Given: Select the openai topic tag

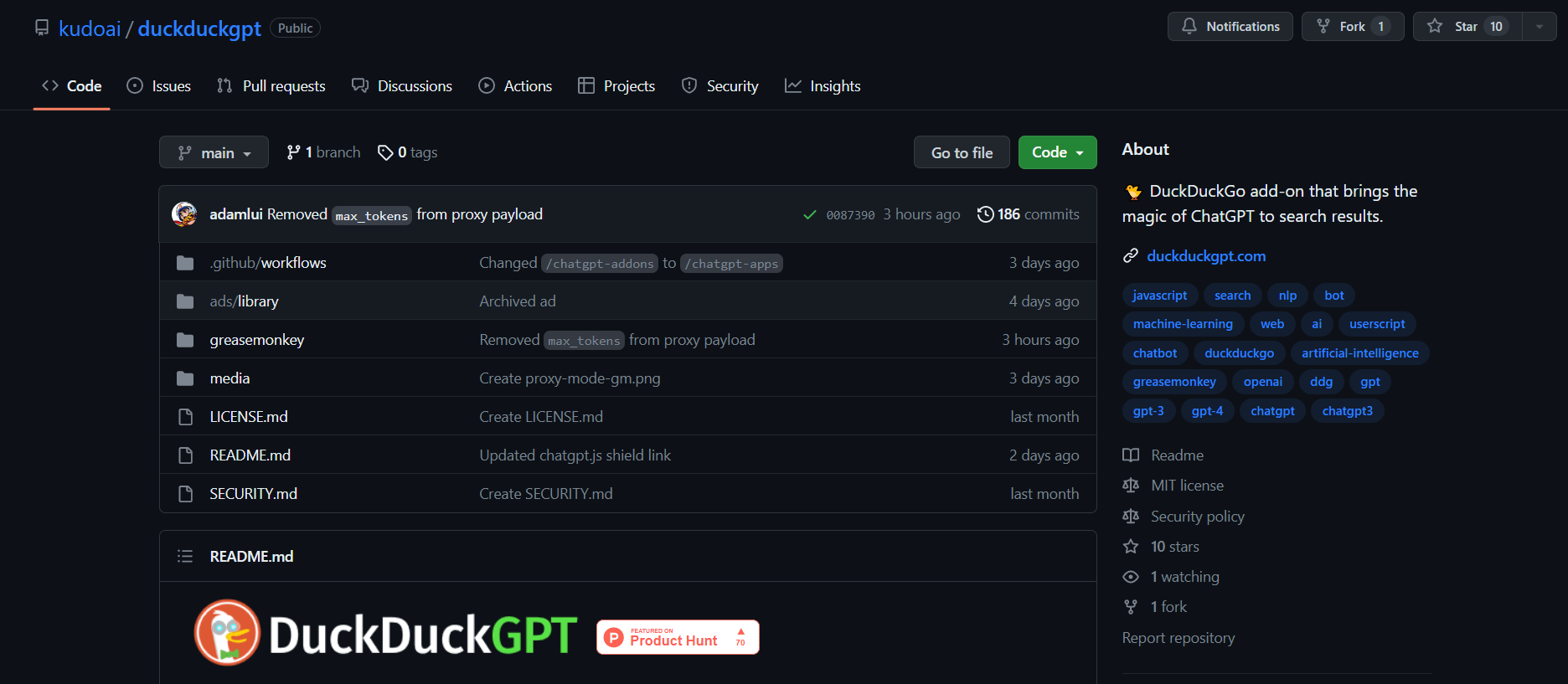Looking at the screenshot, I should [1262, 382].
